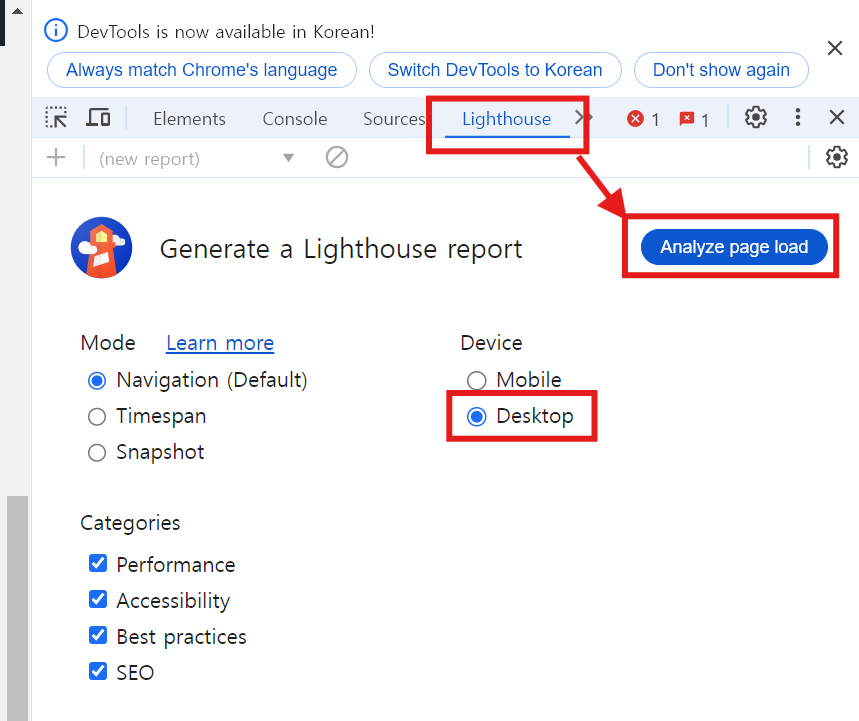Open the Learn more link about modes
The height and width of the screenshot is (721, 859).
[219, 343]
